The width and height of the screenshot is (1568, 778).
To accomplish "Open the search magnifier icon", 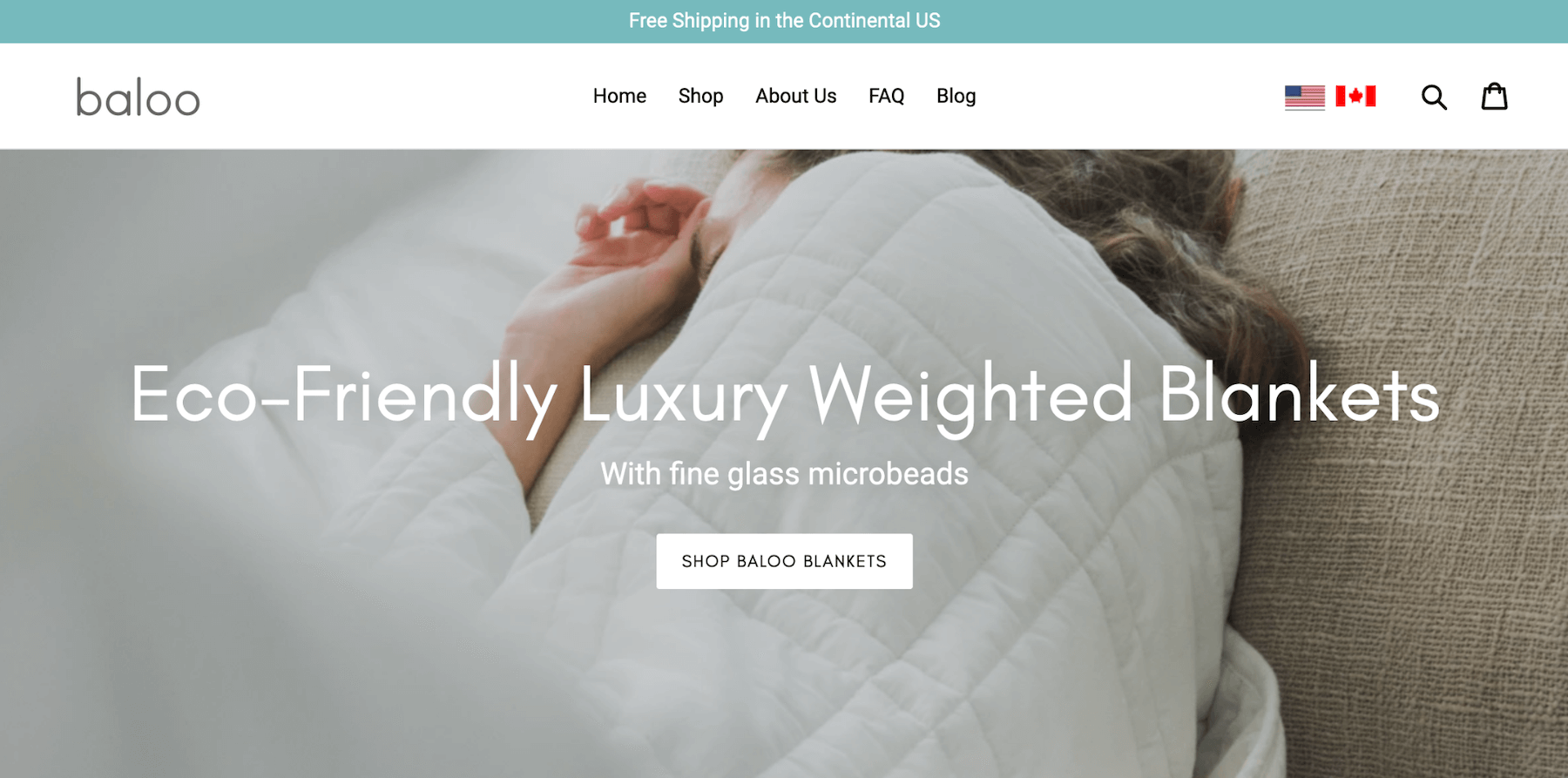I will click(1434, 97).
